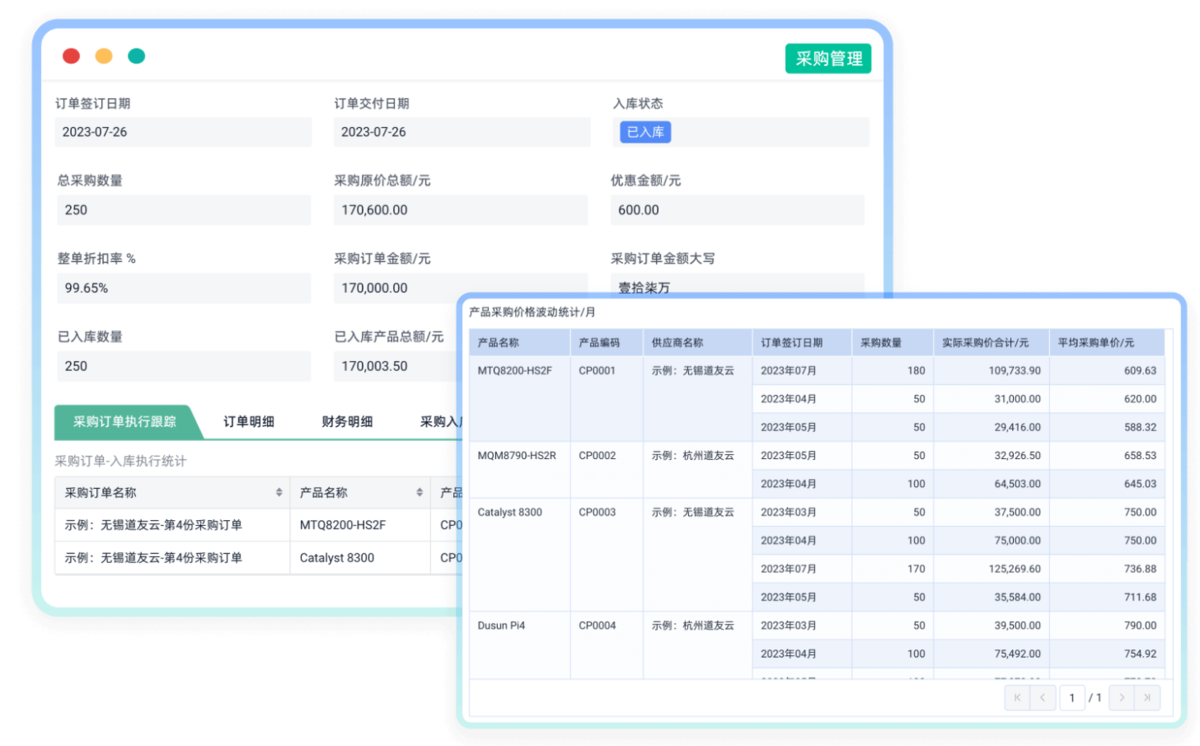
Task: Sort by 采购订单名称 column sort arrows
Action: (279, 493)
